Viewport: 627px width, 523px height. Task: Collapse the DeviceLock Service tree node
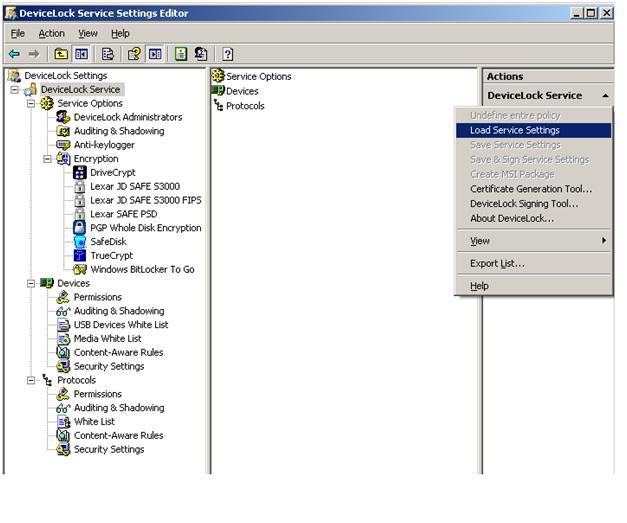14,90
